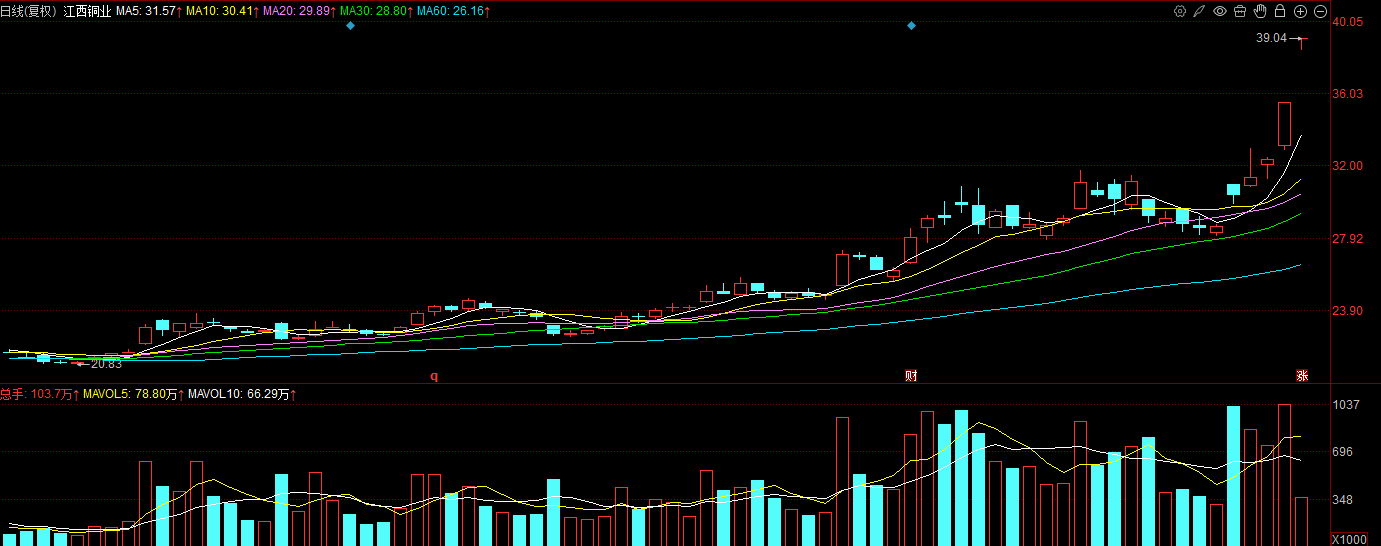Click the 20.83 low price label

point(106,364)
